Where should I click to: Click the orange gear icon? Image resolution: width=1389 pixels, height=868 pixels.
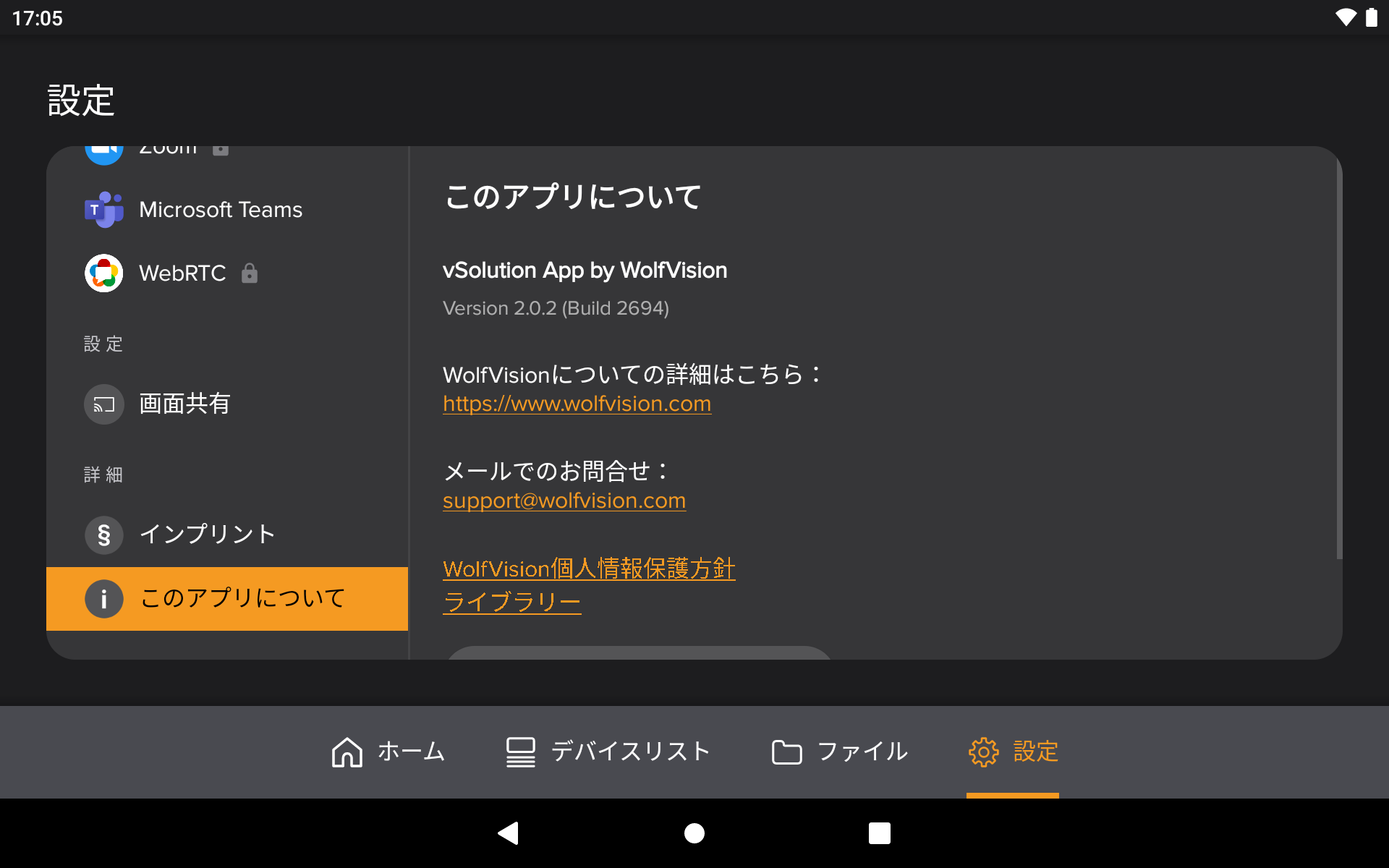(984, 752)
